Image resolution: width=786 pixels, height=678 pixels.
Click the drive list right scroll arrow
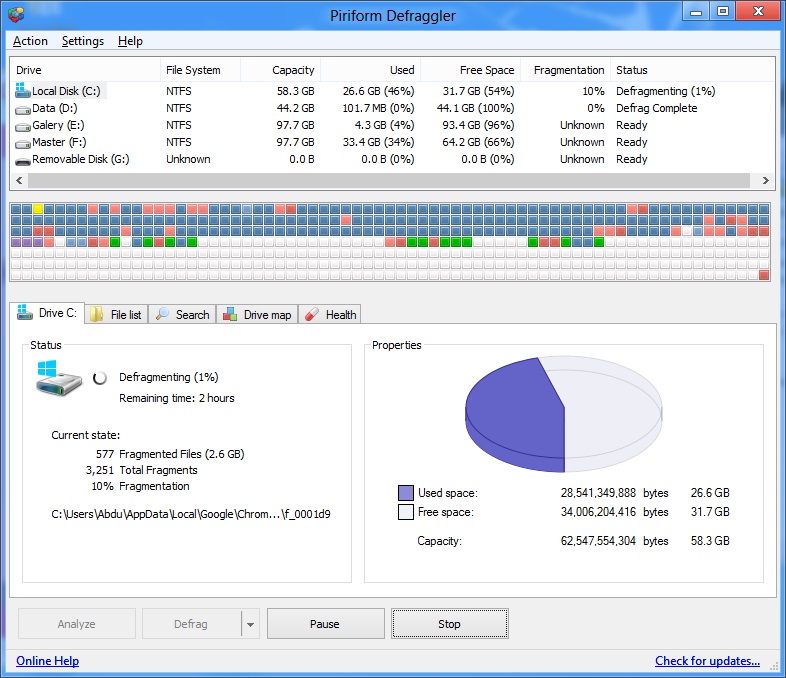(765, 180)
